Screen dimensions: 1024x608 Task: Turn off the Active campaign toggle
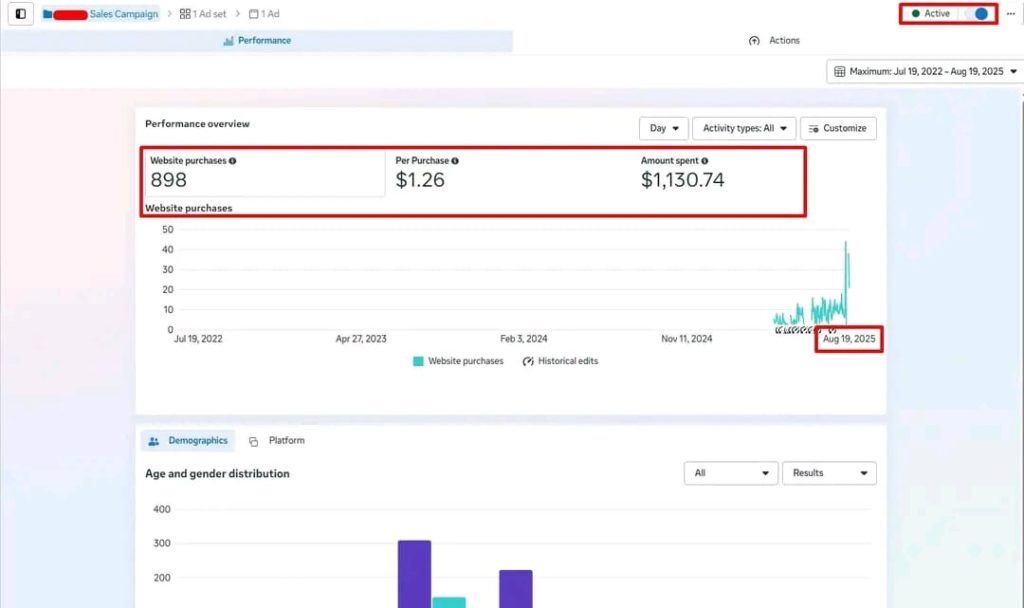point(979,14)
